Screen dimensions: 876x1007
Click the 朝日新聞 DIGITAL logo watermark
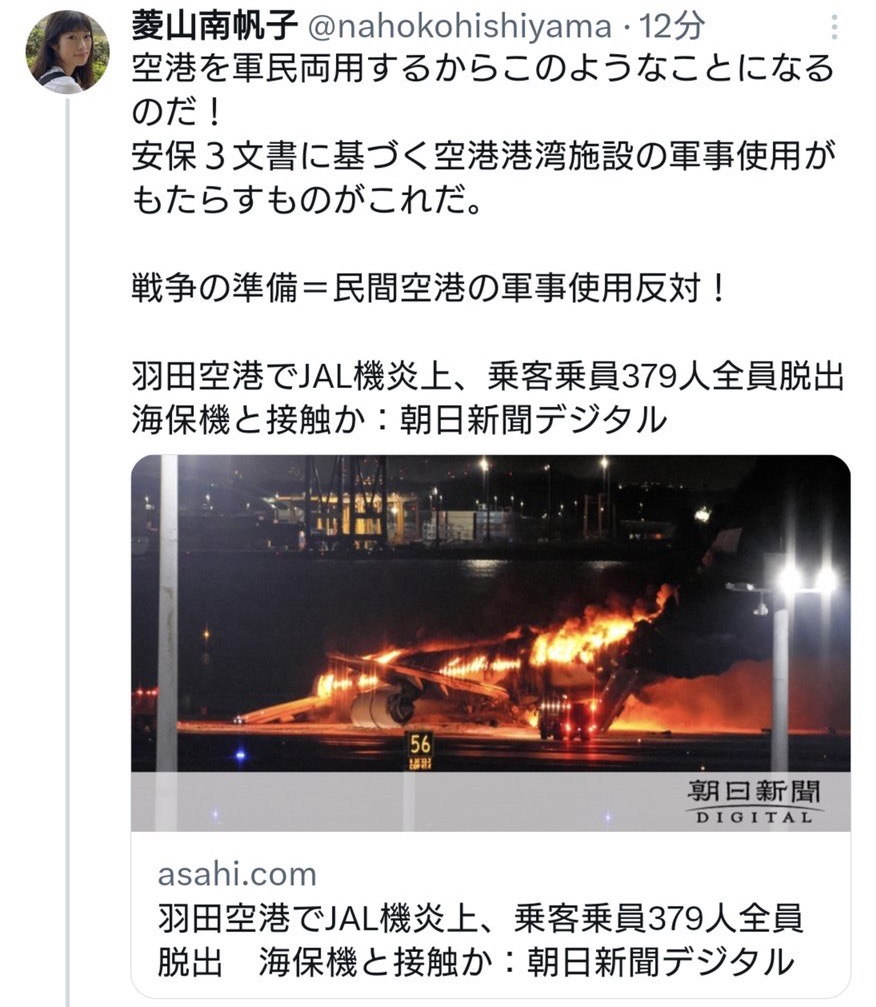[x=753, y=801]
